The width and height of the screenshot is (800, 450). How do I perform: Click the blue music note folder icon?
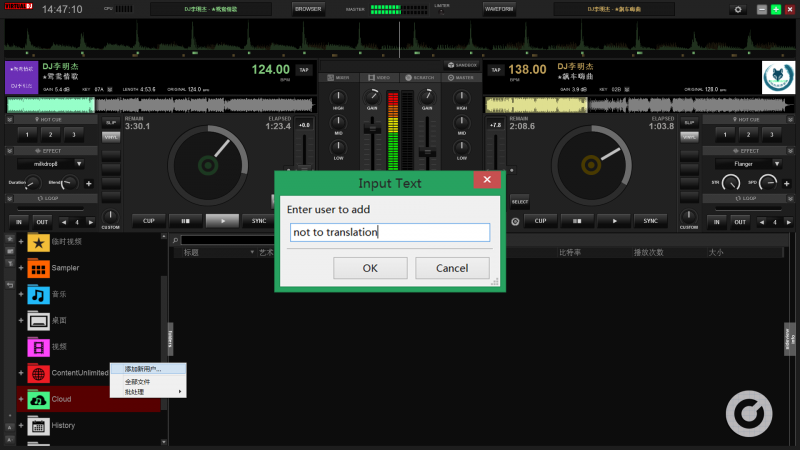[x=38, y=294]
